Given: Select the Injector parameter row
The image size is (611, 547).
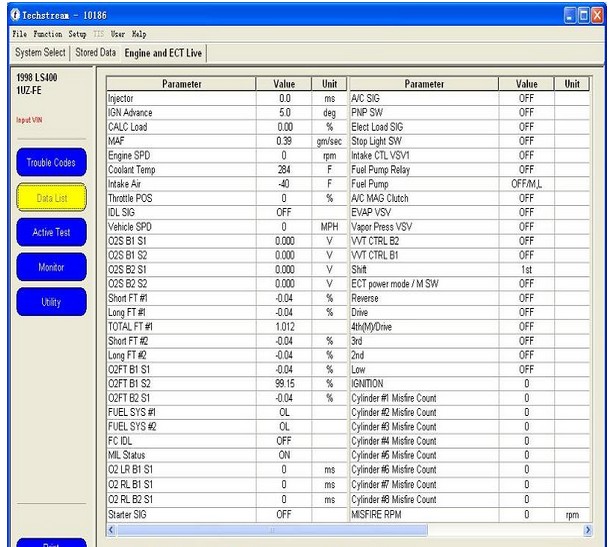Looking at the screenshot, I should (x=226, y=98).
